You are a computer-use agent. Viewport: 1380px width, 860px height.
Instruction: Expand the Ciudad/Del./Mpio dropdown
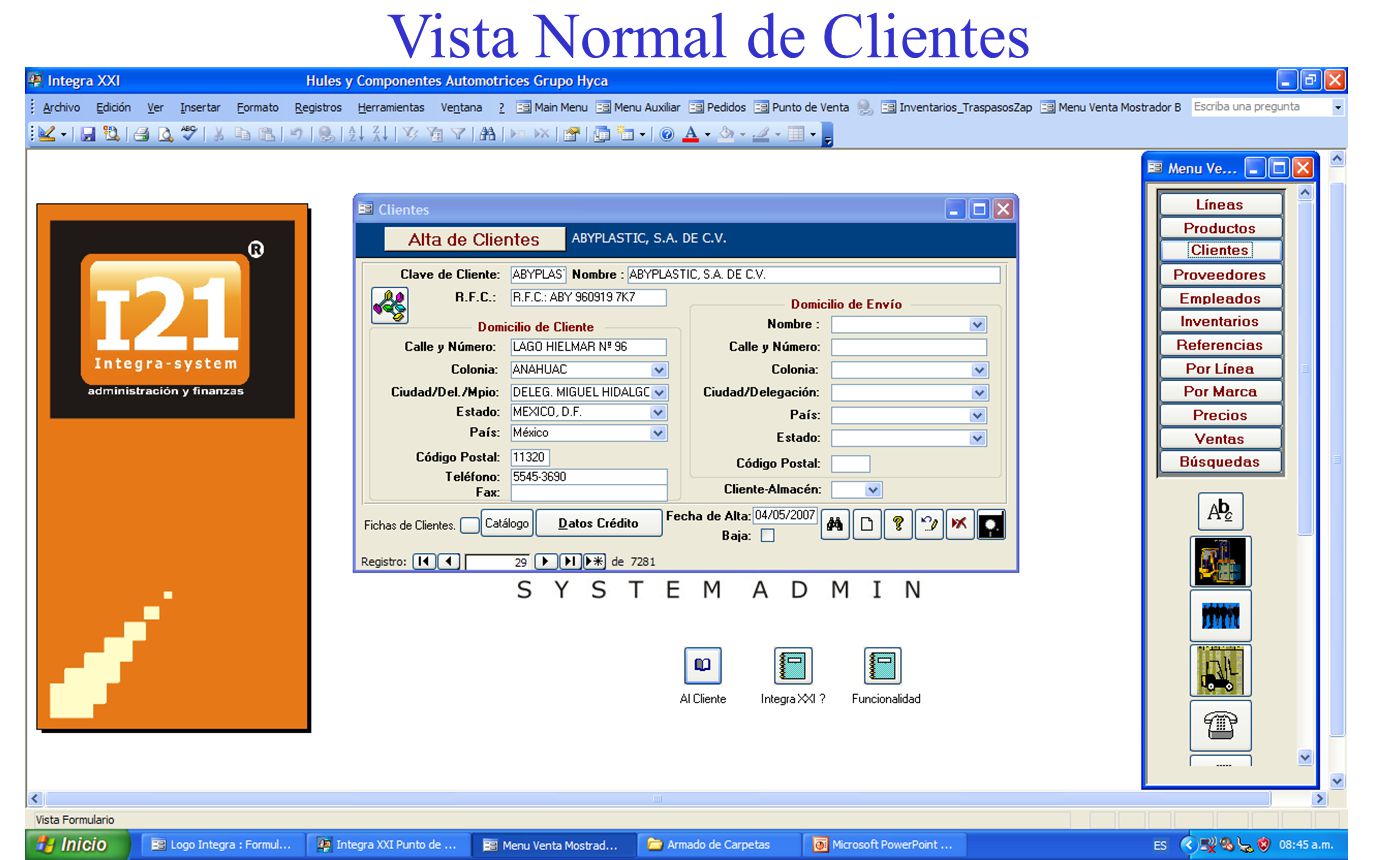[658, 393]
